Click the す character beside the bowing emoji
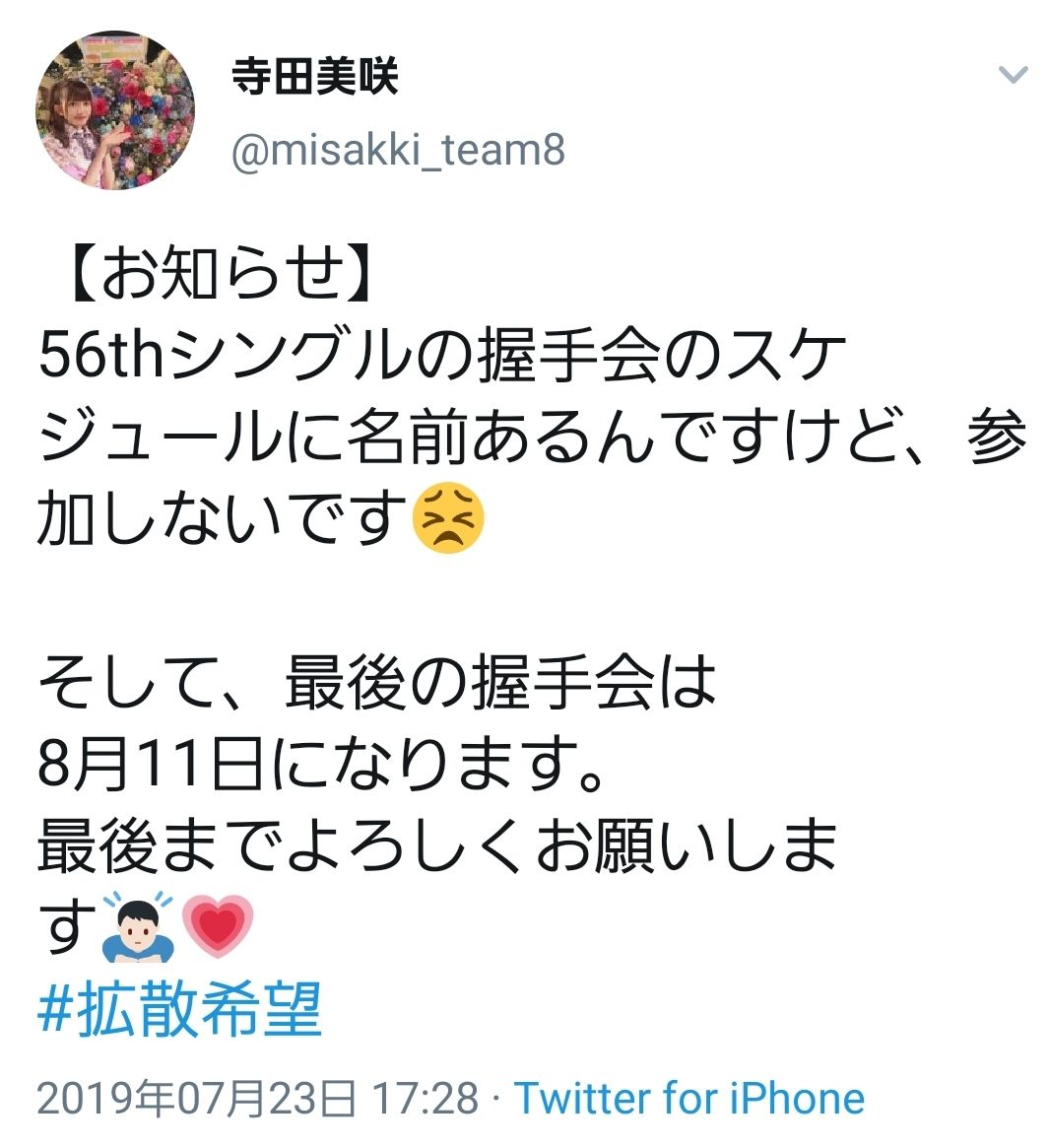Viewport: 1048px width, 1148px height. [67, 927]
